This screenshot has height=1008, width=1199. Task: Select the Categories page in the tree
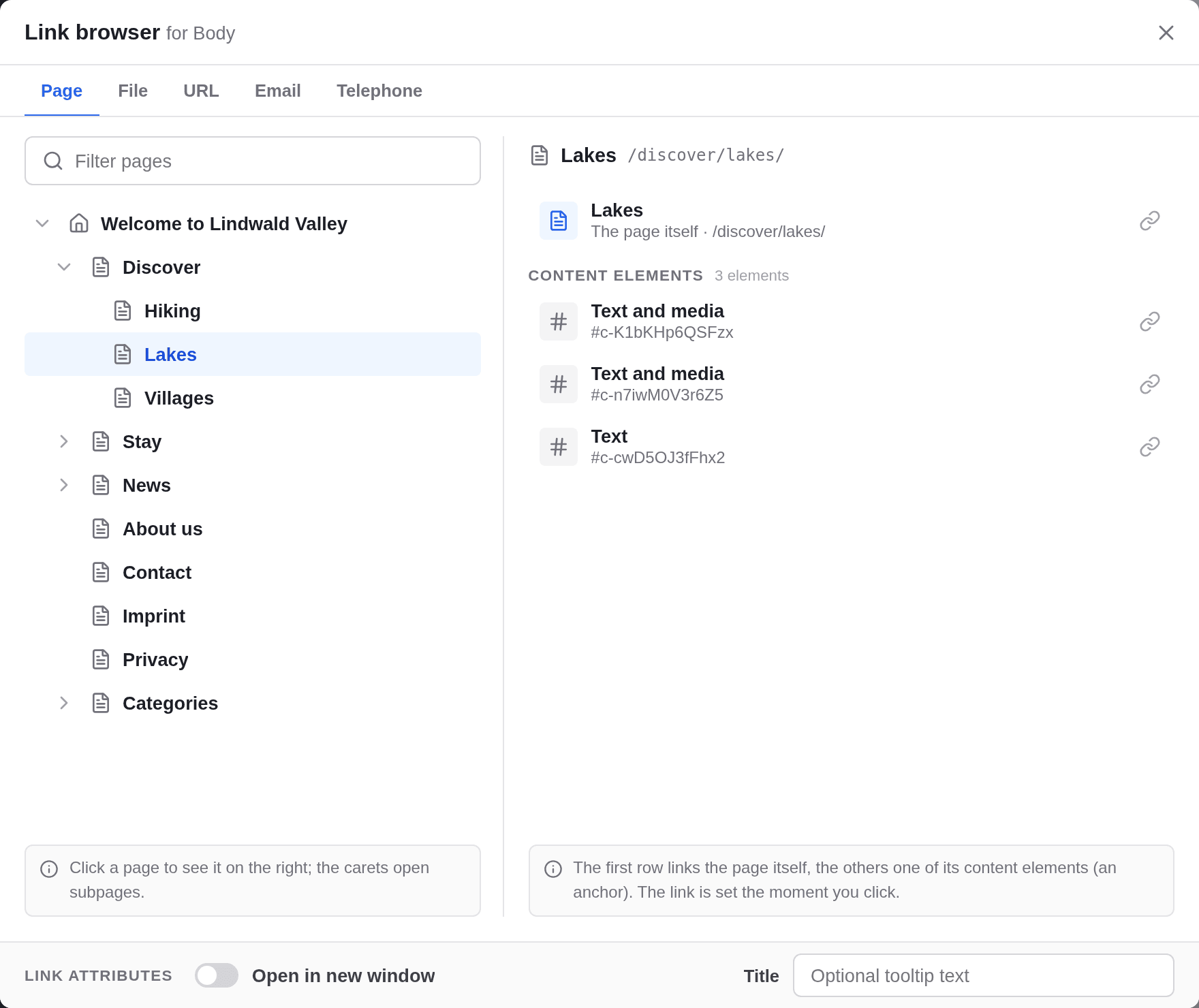[253, 703]
